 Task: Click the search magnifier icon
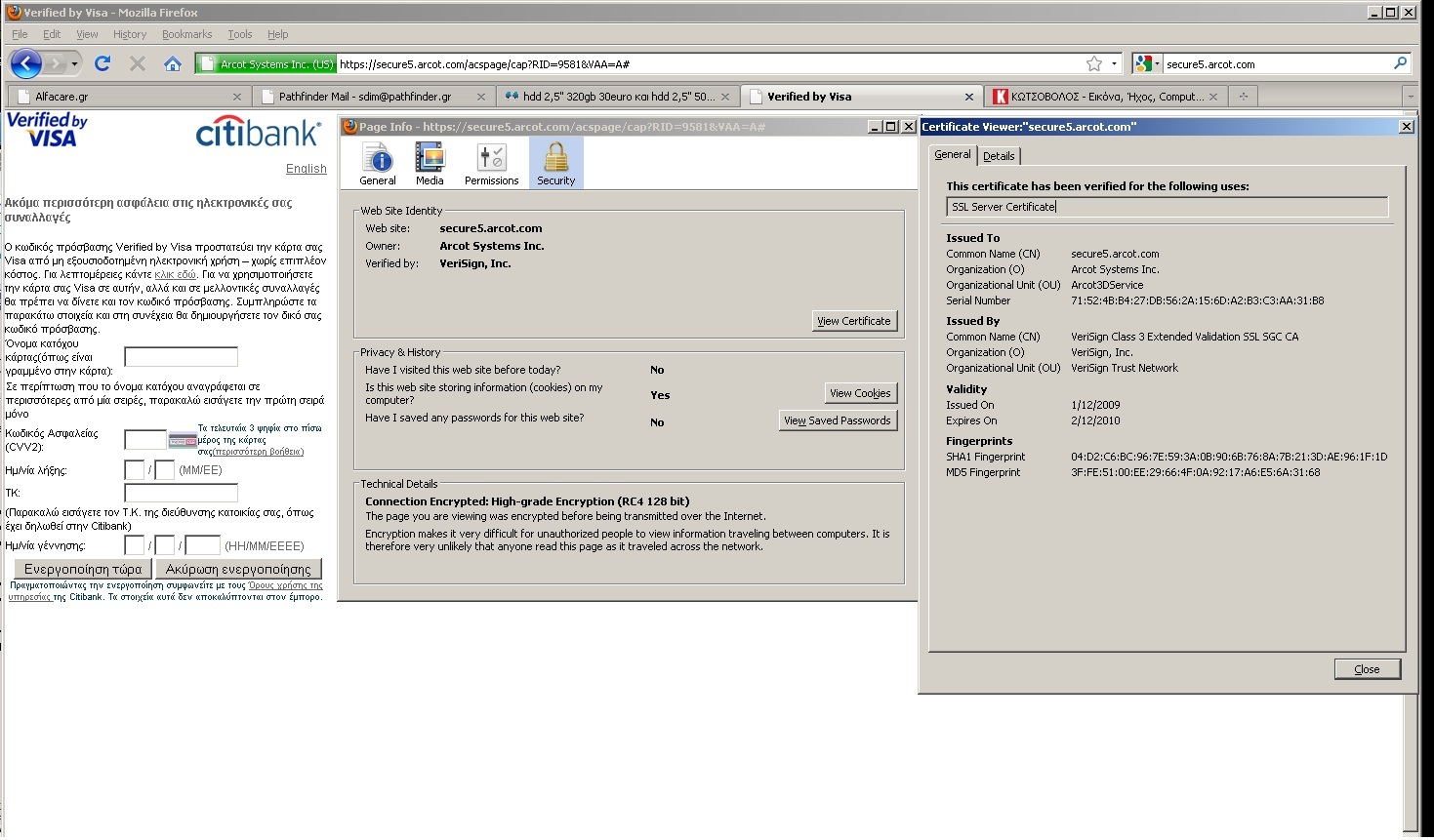coord(1401,63)
